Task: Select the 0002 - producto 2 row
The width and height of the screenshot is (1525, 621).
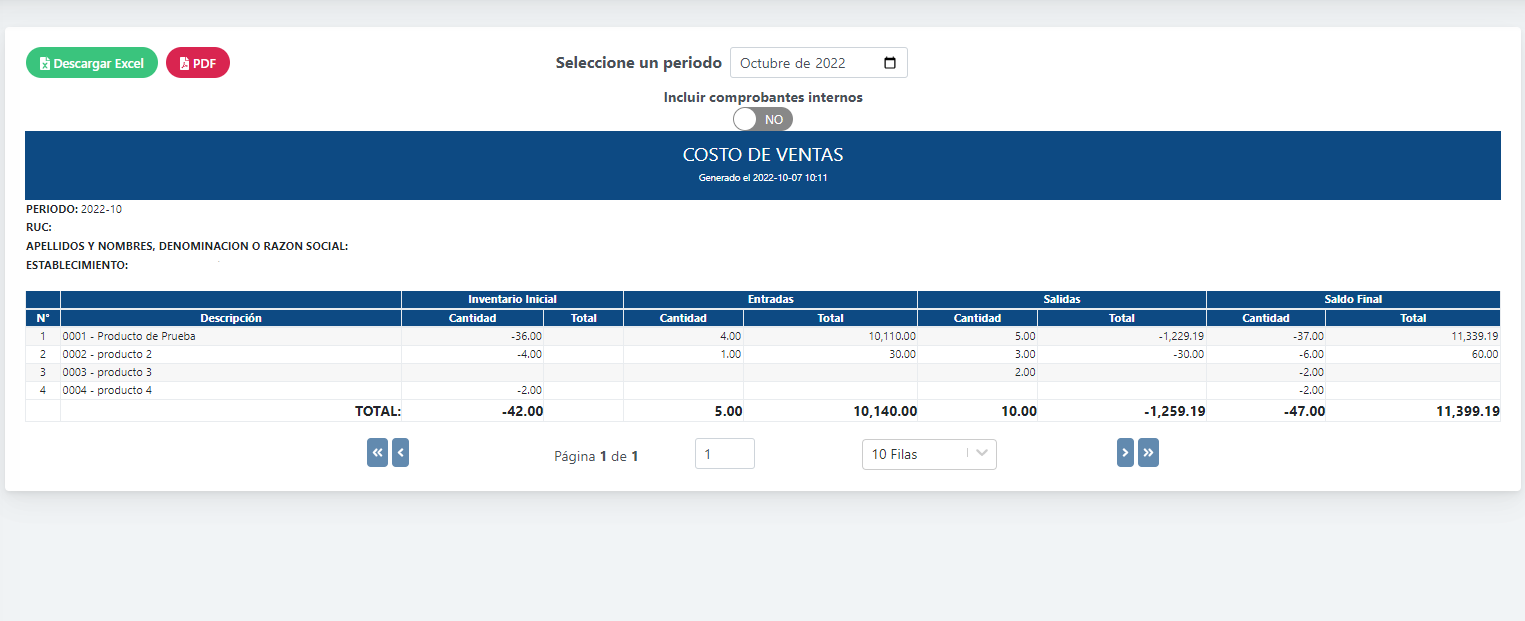Action: coord(107,354)
